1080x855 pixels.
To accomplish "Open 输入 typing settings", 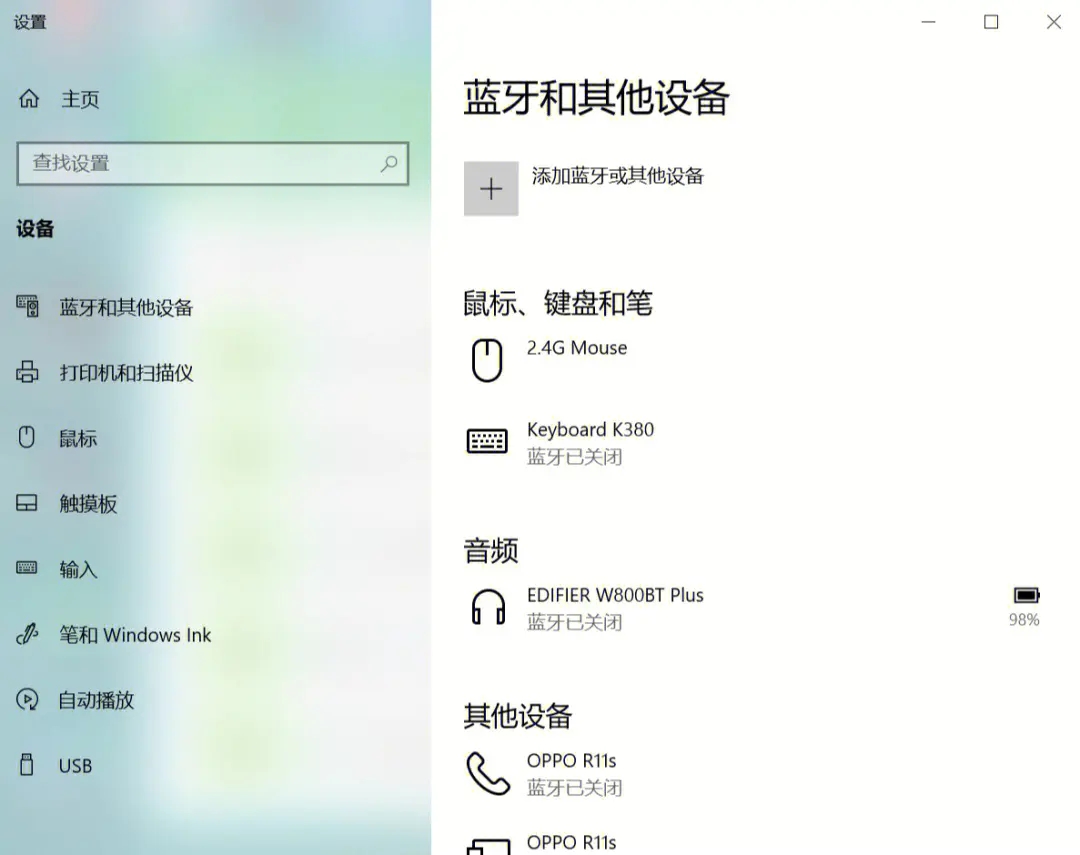I will [77, 569].
